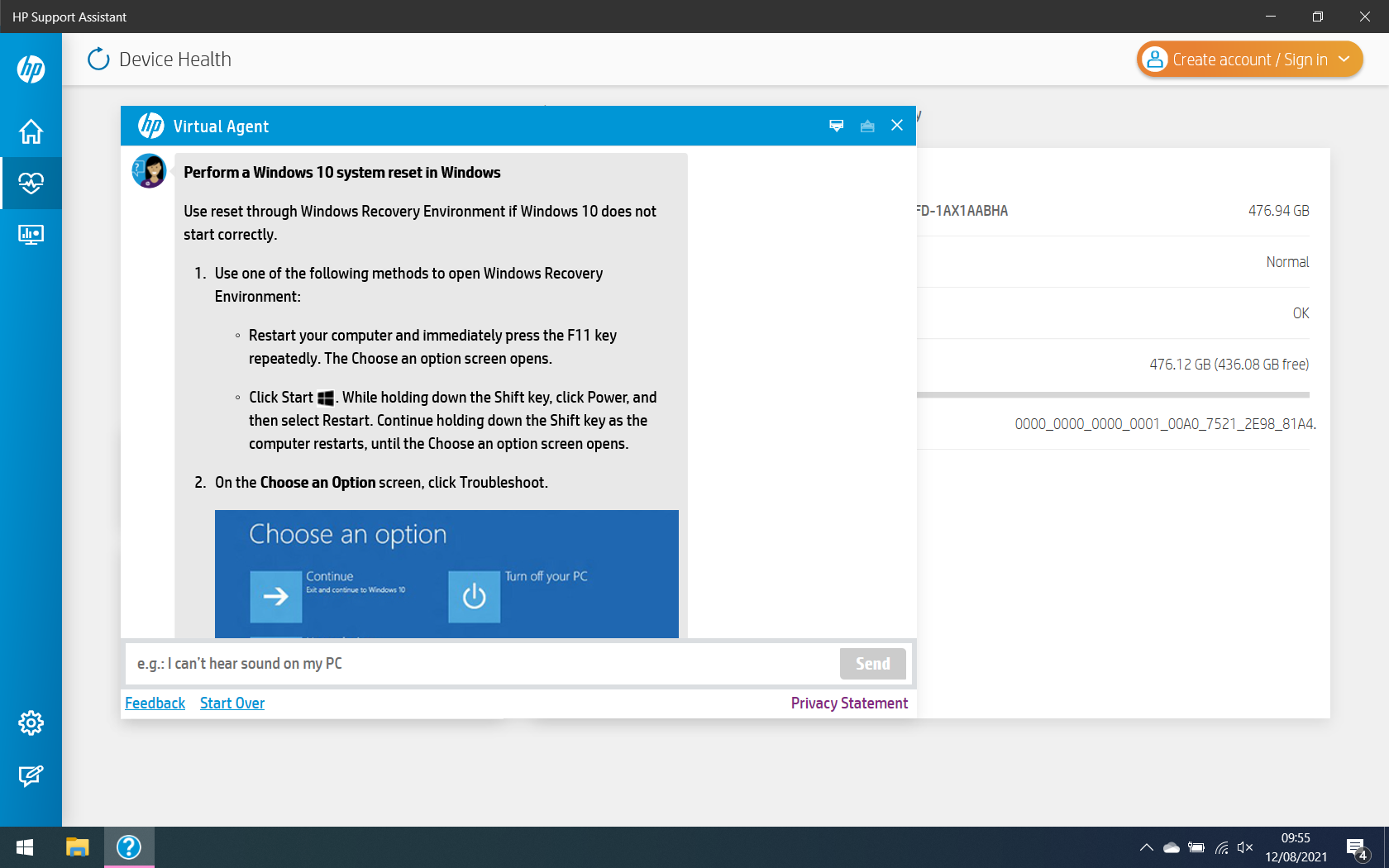Open File Explorer from taskbar
This screenshot has height=868, width=1389.
coord(77,847)
